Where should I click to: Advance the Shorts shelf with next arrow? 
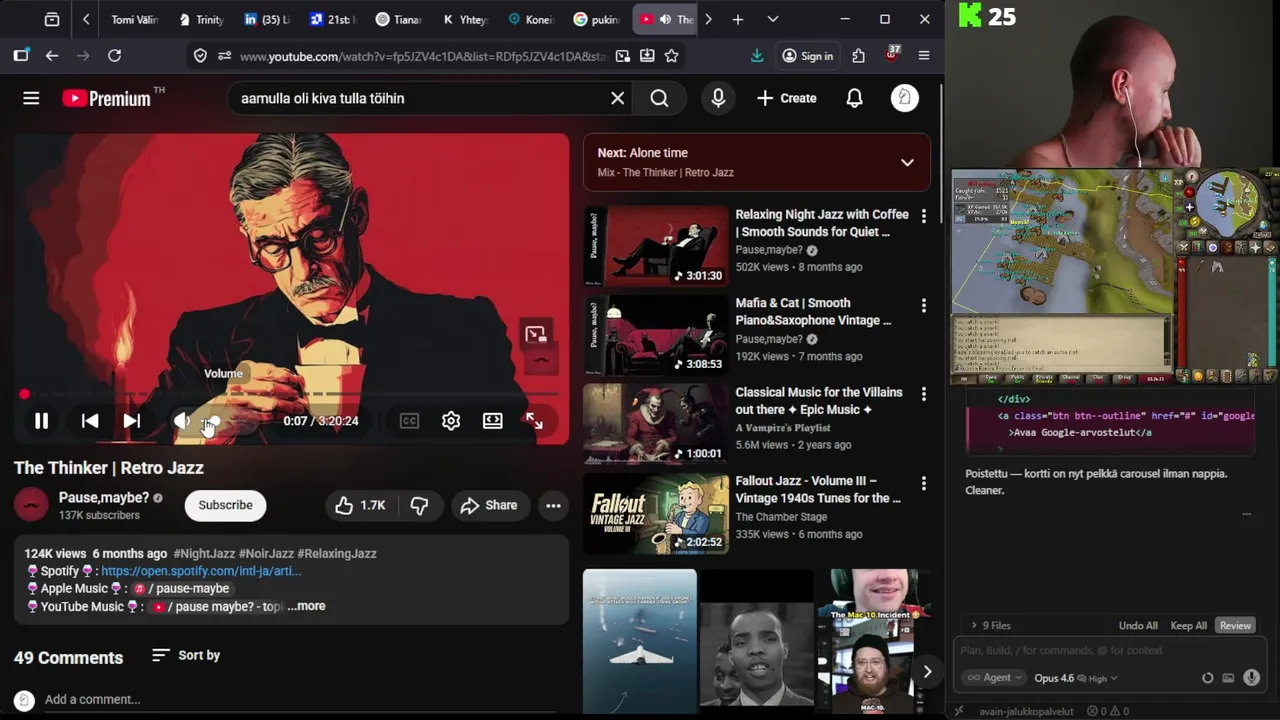coord(927,672)
